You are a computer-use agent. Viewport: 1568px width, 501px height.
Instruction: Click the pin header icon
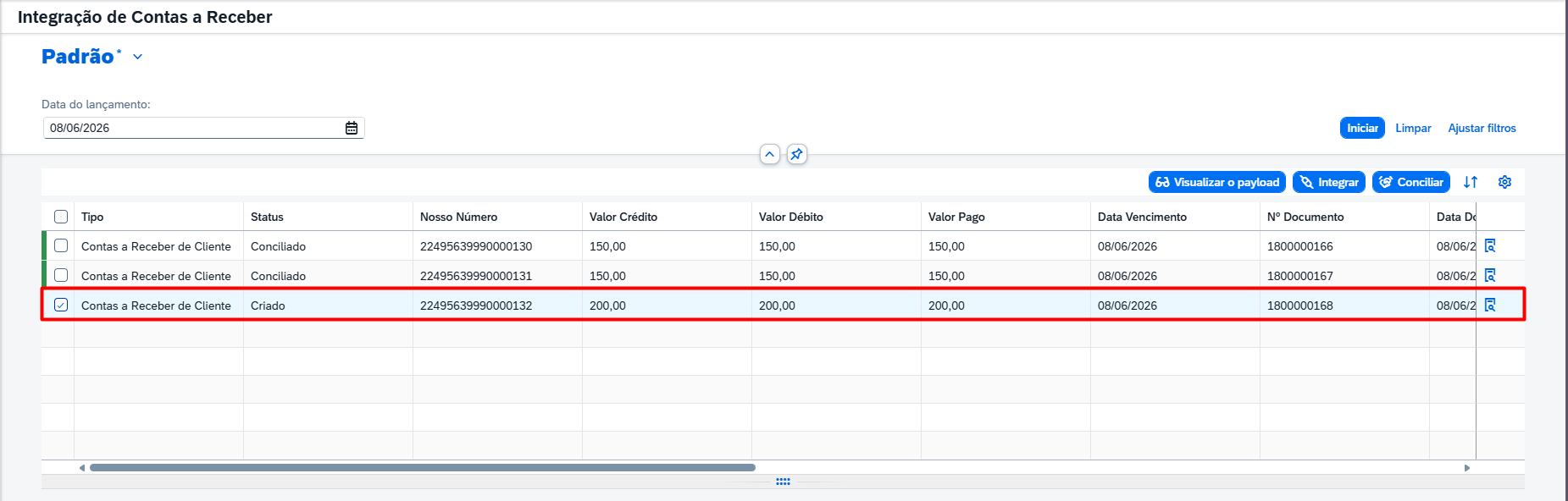coord(796,154)
